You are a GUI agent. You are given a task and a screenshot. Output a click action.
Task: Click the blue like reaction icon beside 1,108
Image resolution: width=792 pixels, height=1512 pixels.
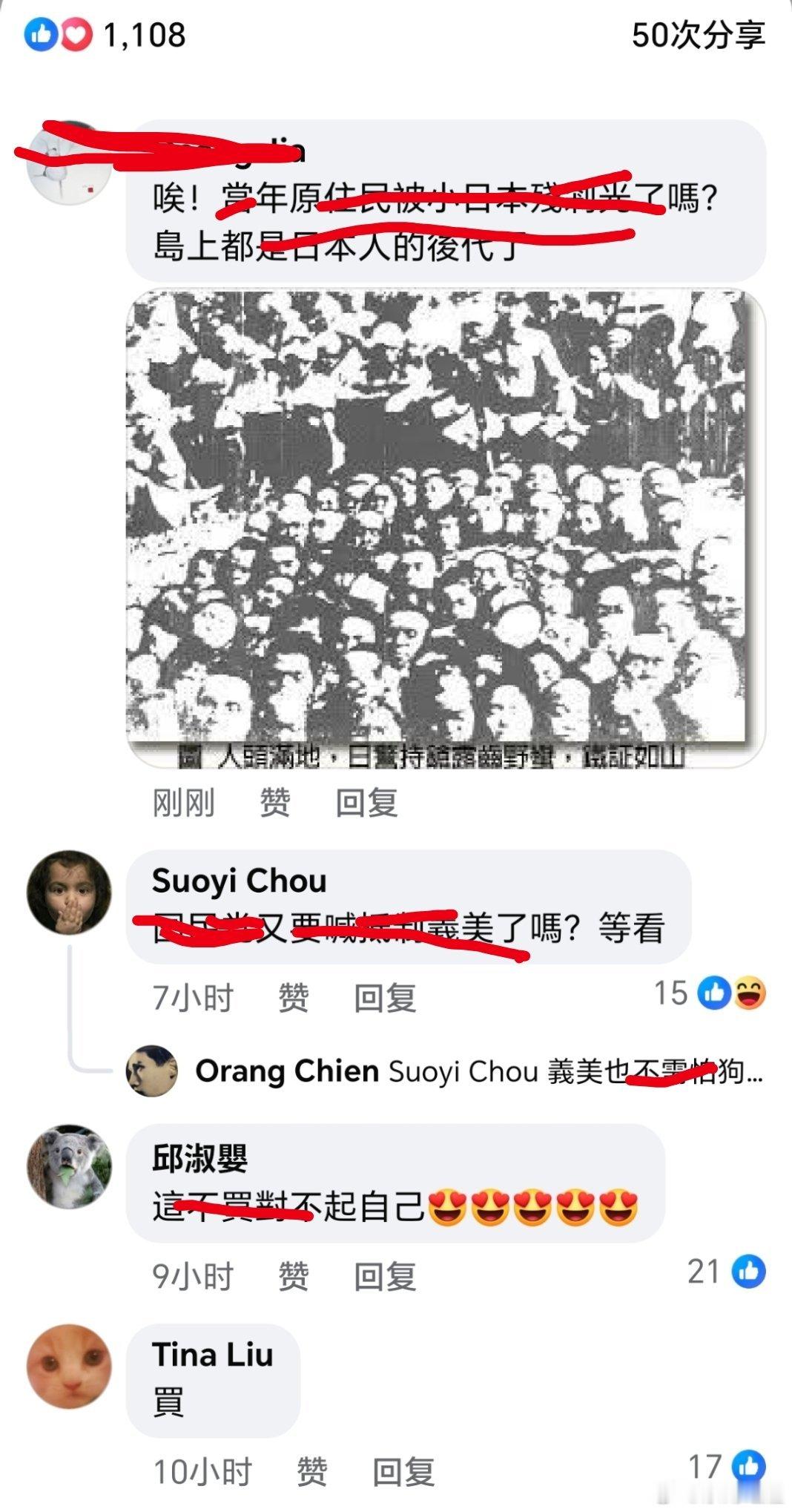tap(41, 35)
